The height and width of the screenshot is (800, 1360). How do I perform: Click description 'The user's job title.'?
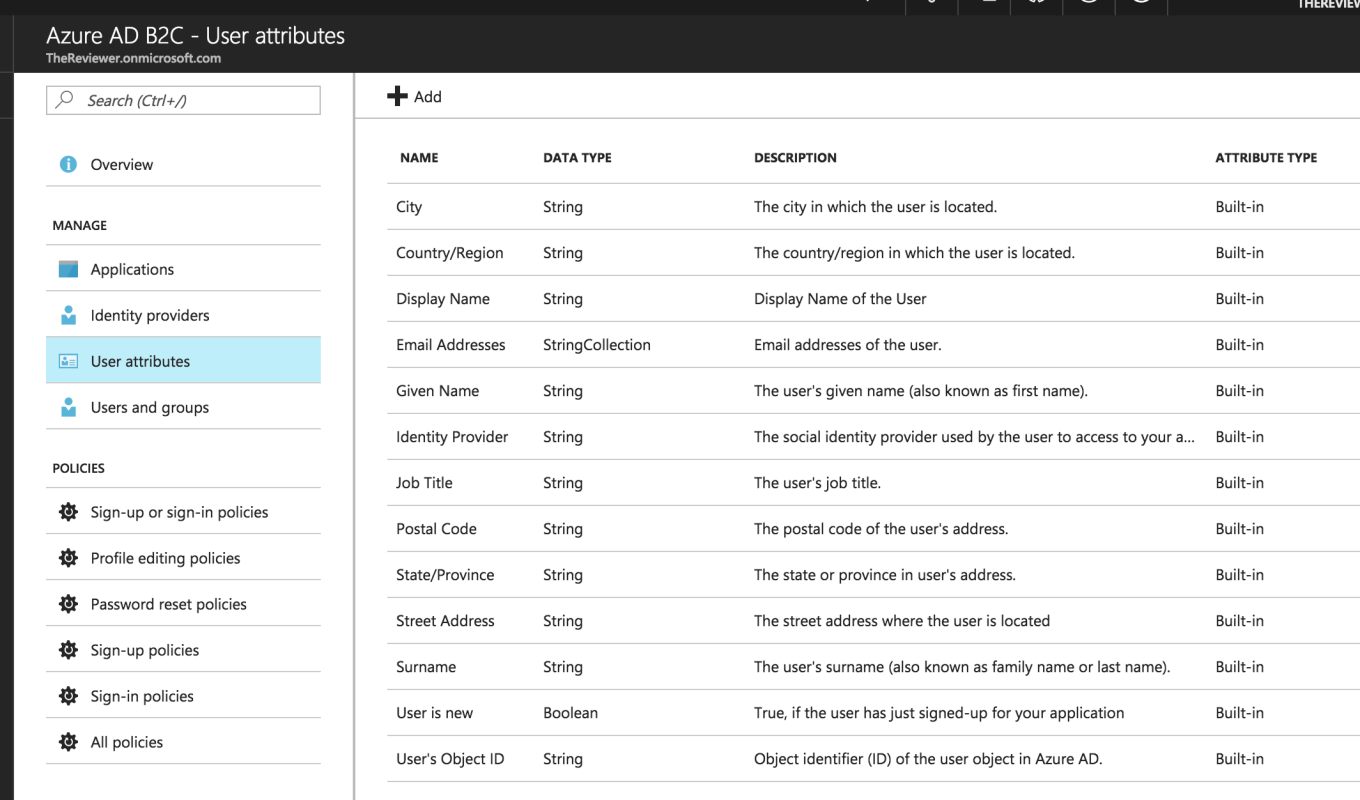tap(817, 483)
